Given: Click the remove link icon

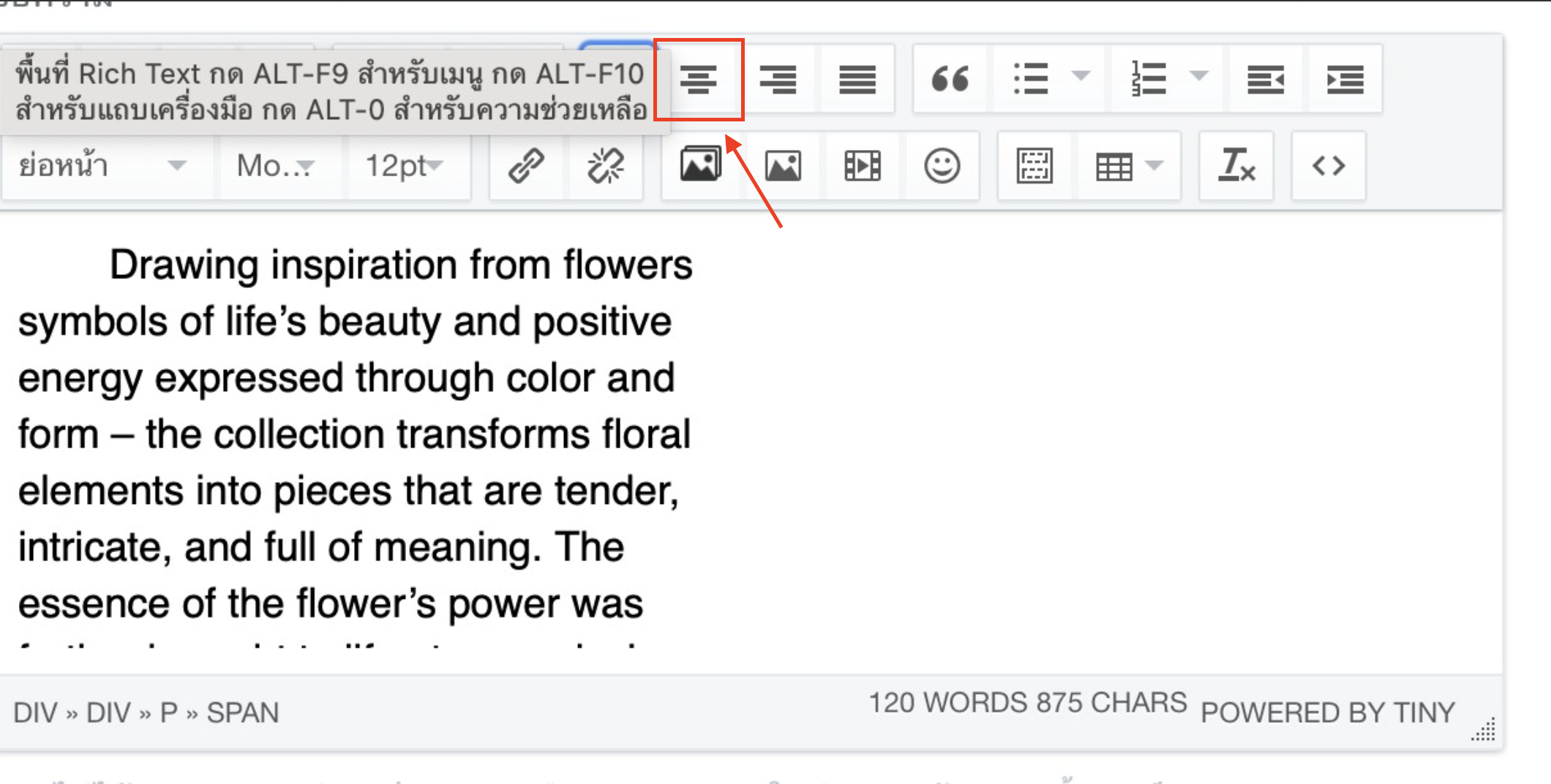Looking at the screenshot, I should [606, 166].
